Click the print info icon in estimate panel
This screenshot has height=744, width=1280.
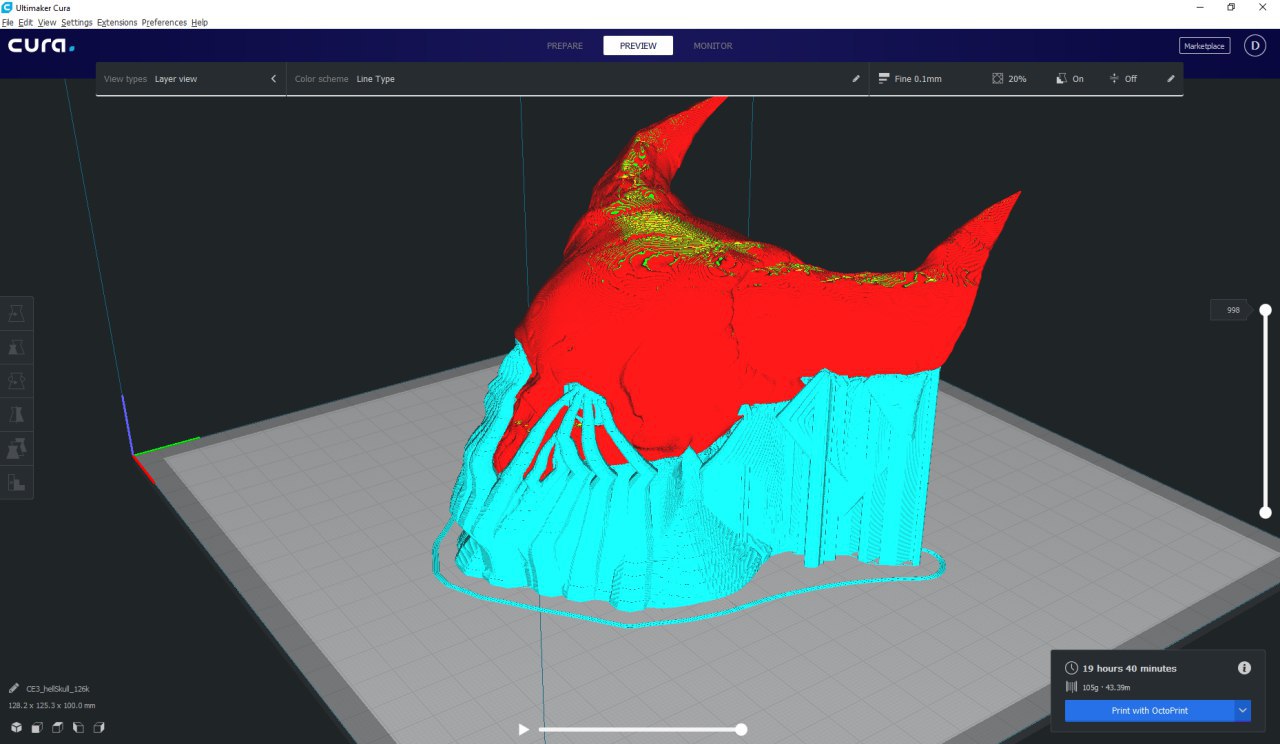click(x=1244, y=668)
